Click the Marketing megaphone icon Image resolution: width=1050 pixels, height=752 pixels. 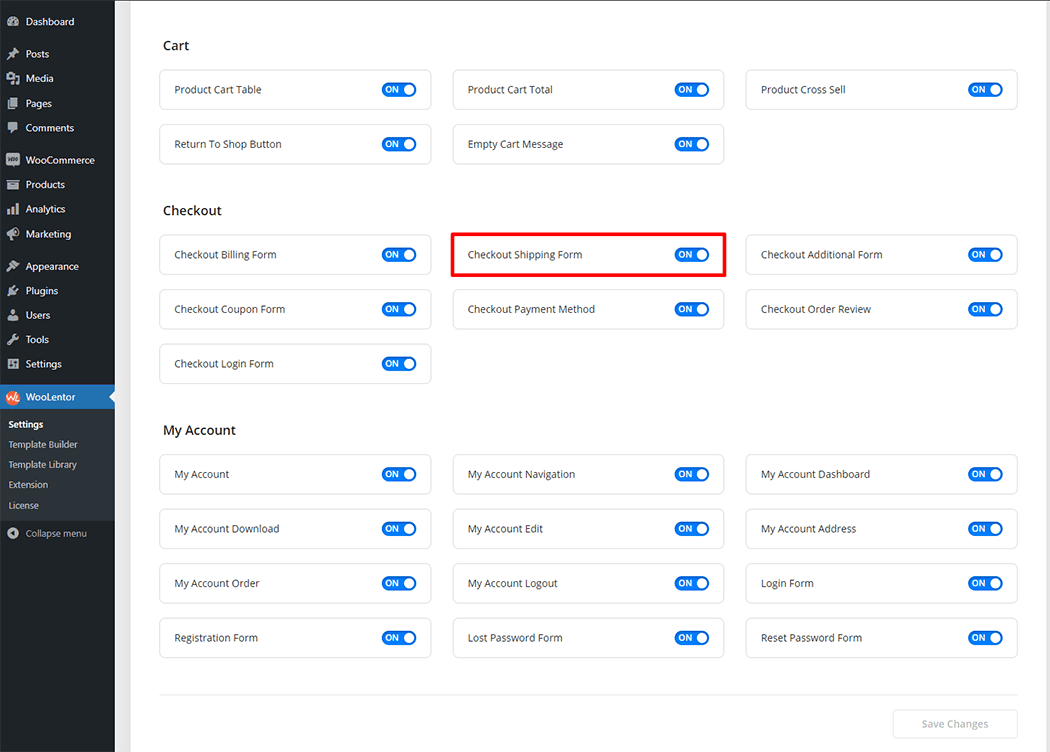(x=13, y=234)
